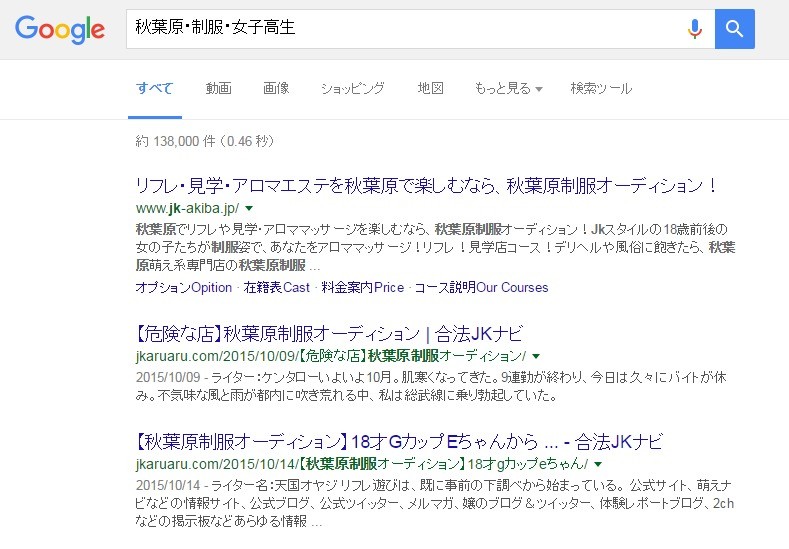Open the リフレ・見学・アロマエステ result title

427,186
